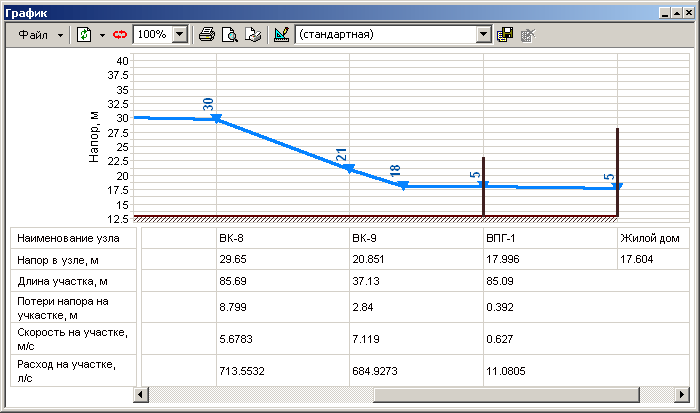700x413 pixels.
Task: Click the delete template icon
Action: click(527, 34)
